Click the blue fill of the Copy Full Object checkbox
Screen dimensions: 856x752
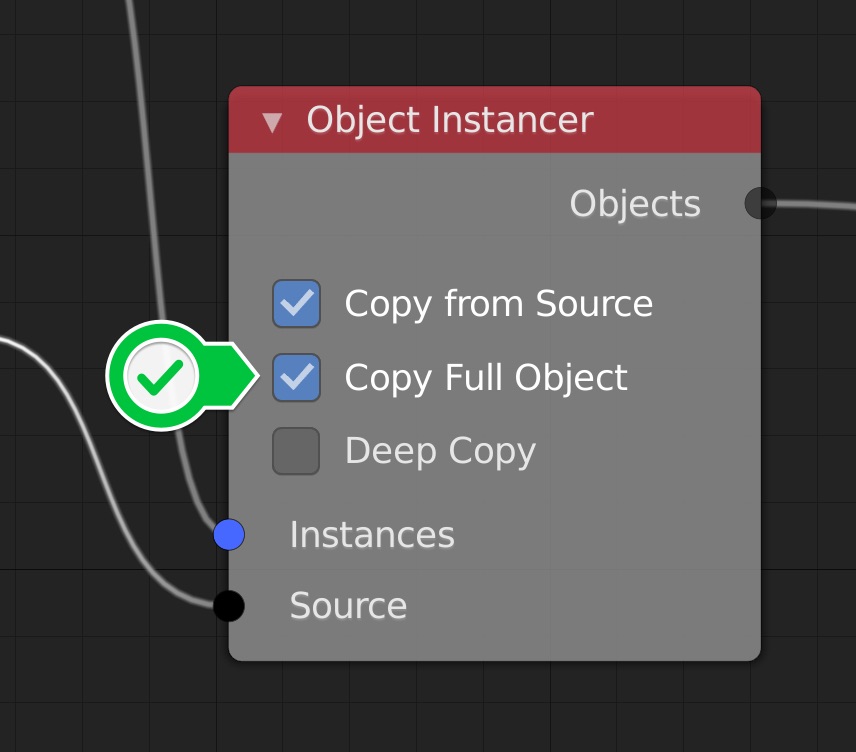[296, 377]
